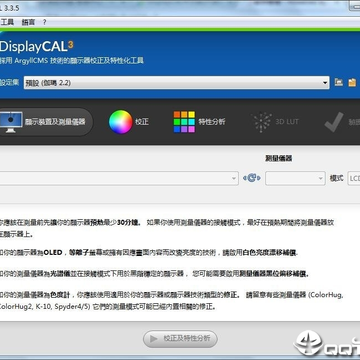Expand the 測量儀器 instrument dropdown
Viewport: 360px width, 360px height.
pyautogui.click(x=295, y=178)
